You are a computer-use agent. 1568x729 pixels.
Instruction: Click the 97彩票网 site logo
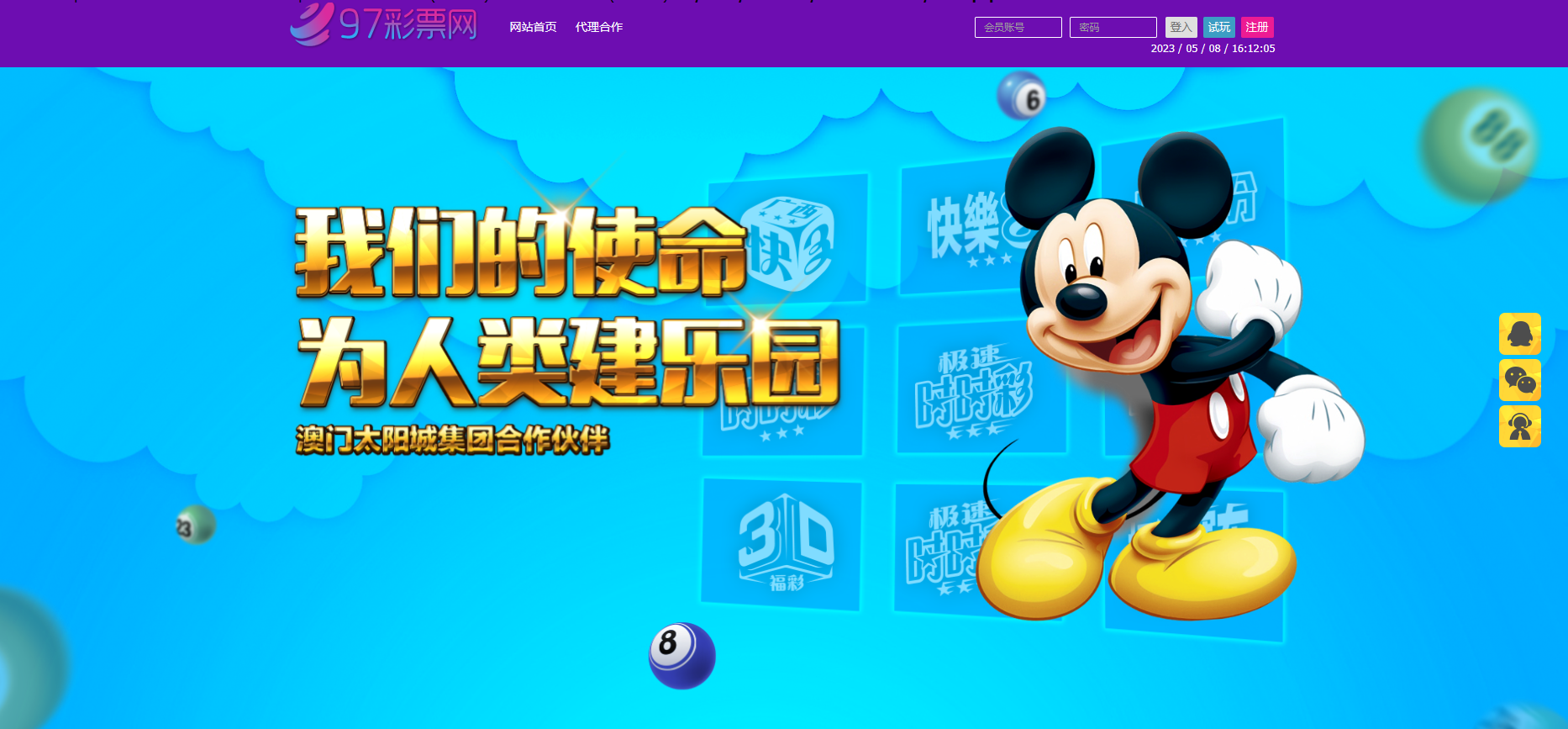(x=384, y=24)
